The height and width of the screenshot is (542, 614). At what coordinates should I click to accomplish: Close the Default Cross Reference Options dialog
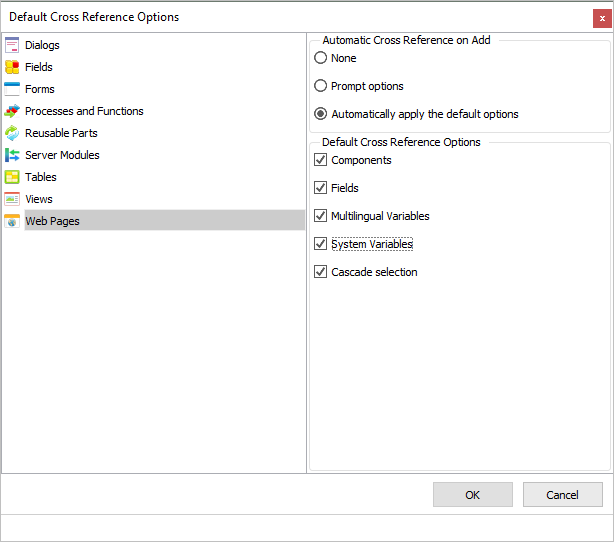tap(602, 17)
